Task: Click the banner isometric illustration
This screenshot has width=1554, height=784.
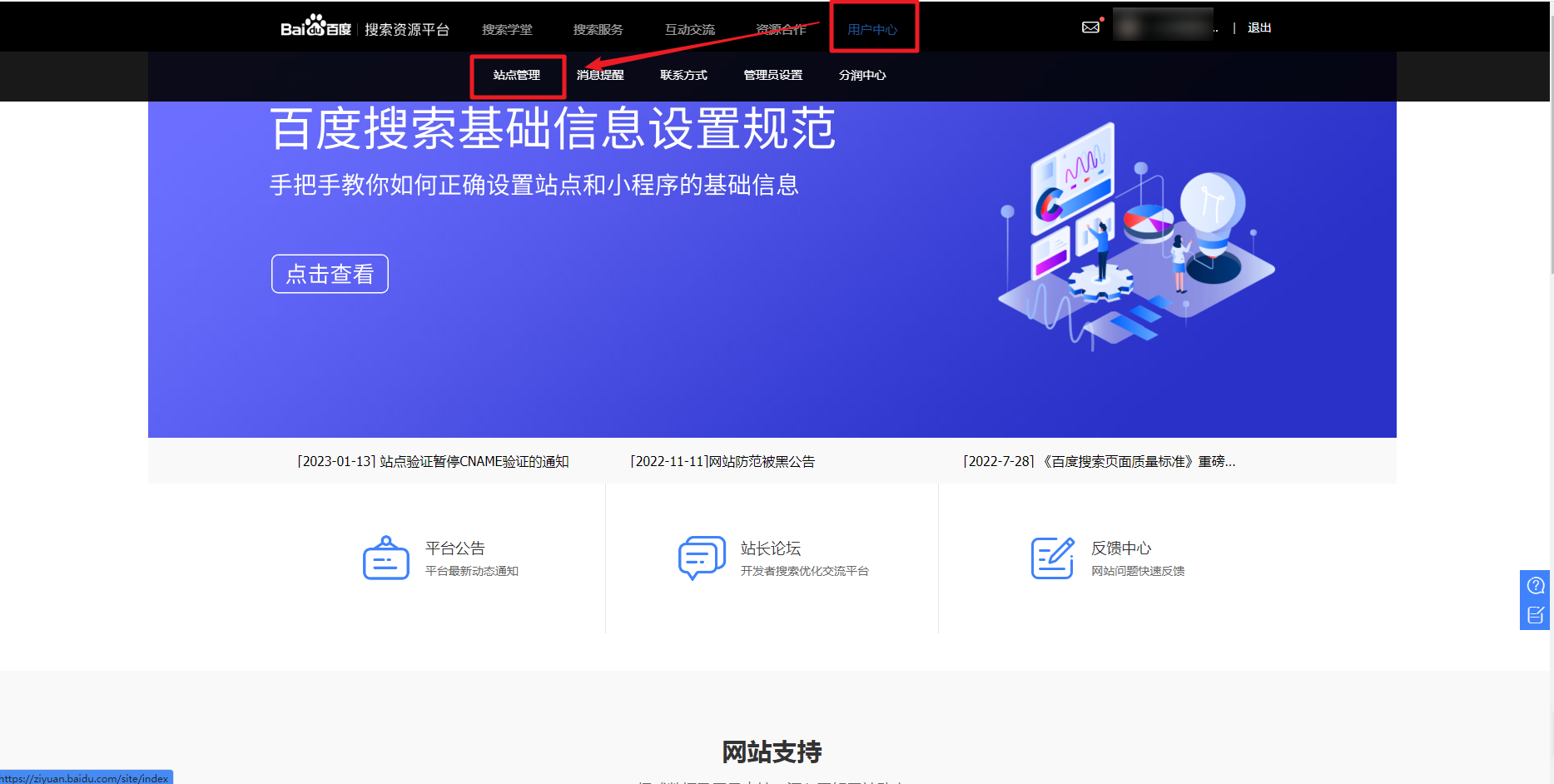Action: (x=1136, y=237)
